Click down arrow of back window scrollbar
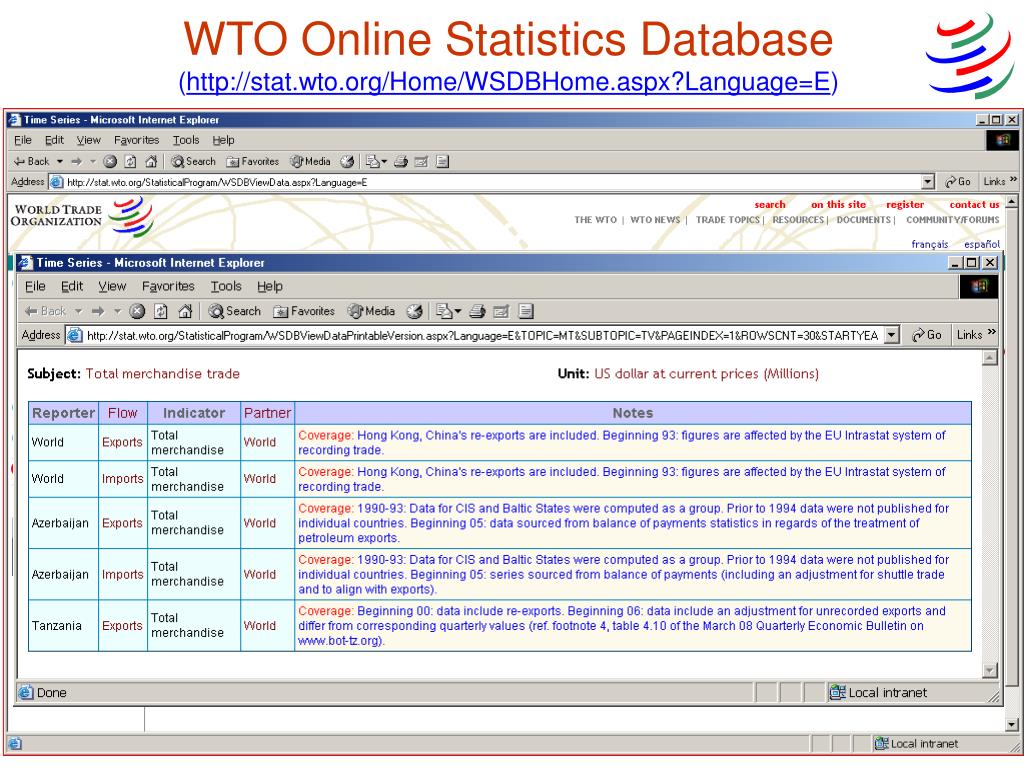Image resolution: width=1024 pixels, height=768 pixels. coord(1012,725)
